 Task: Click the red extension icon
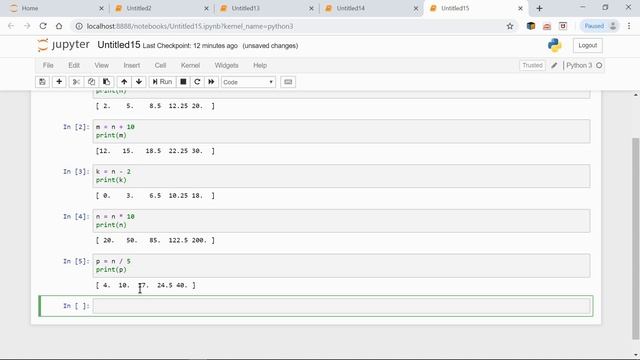[547, 26]
